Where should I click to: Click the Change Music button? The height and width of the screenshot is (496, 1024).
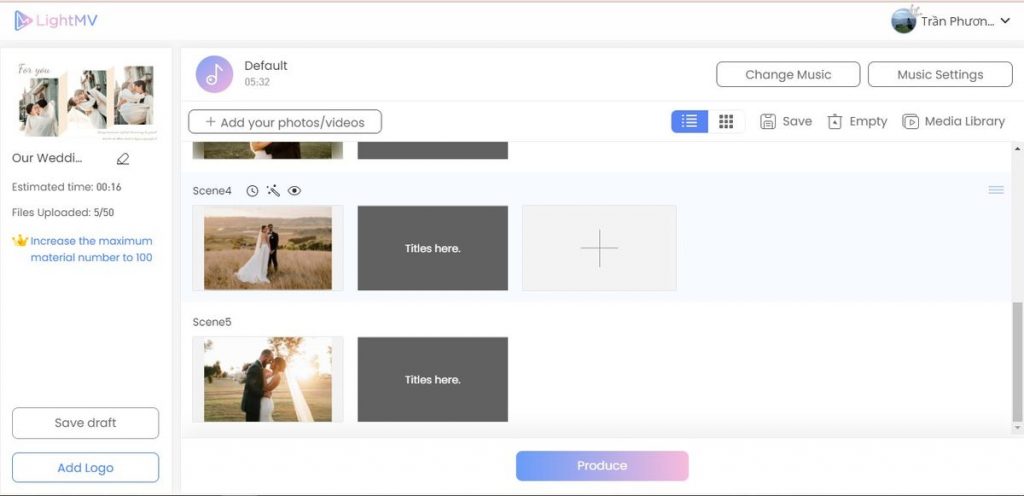(787, 75)
